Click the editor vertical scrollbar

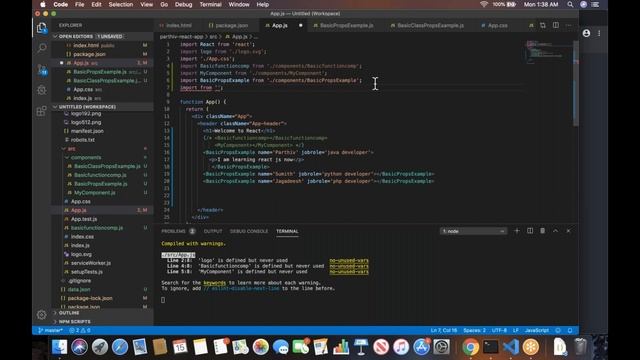[576, 83]
